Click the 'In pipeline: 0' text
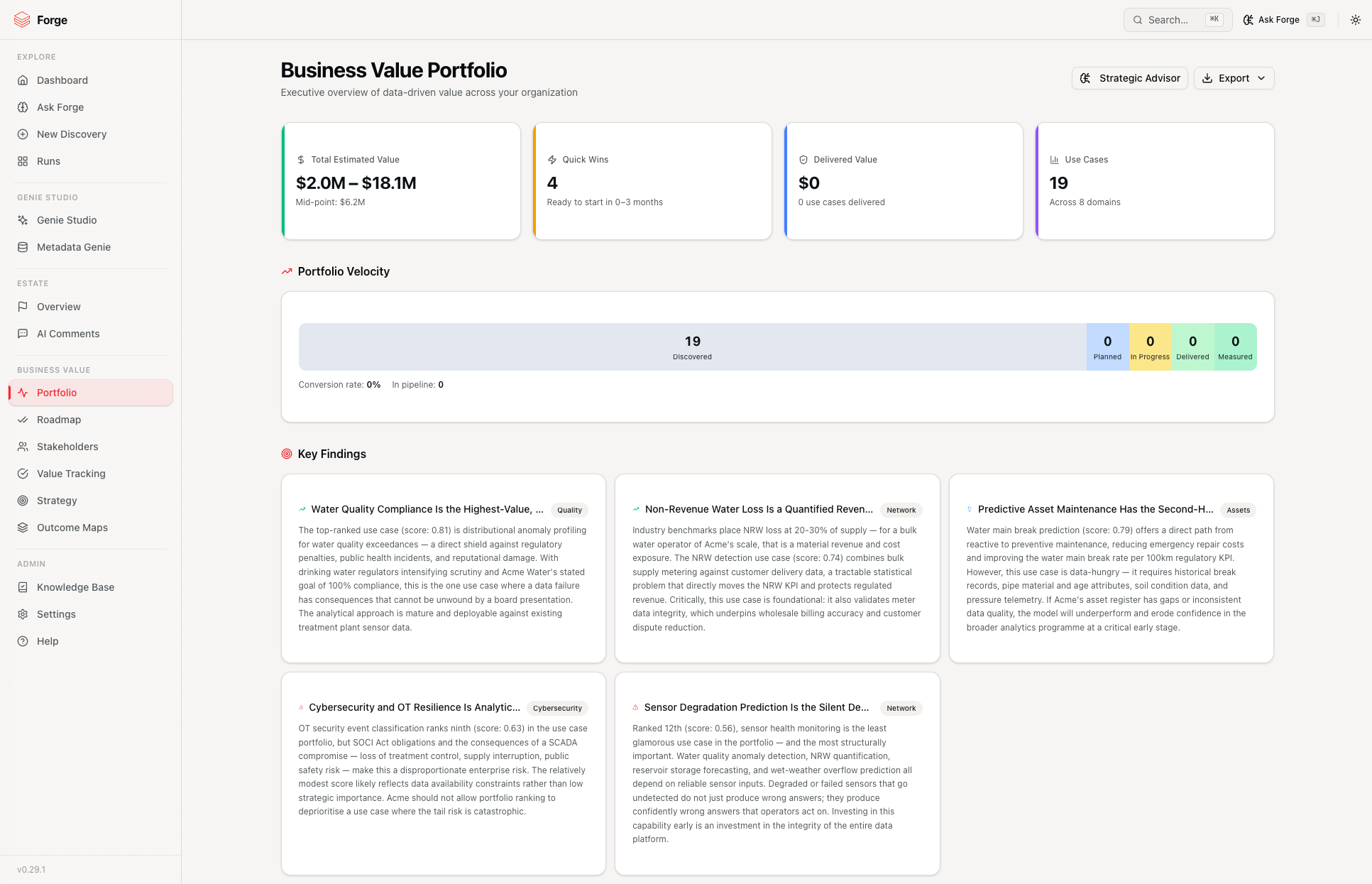 click(417, 385)
